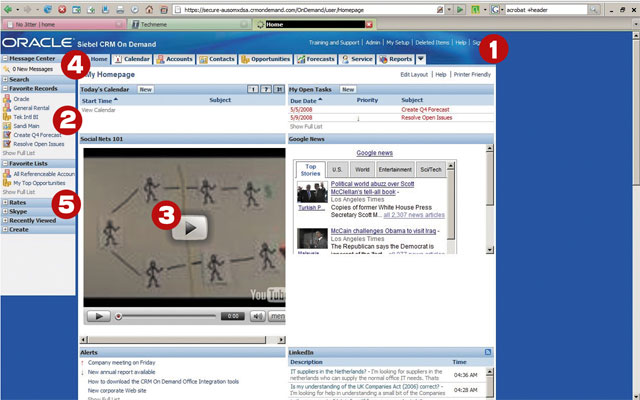Click the browser Reload icon
This screenshot has width=640, height=400.
48,9
